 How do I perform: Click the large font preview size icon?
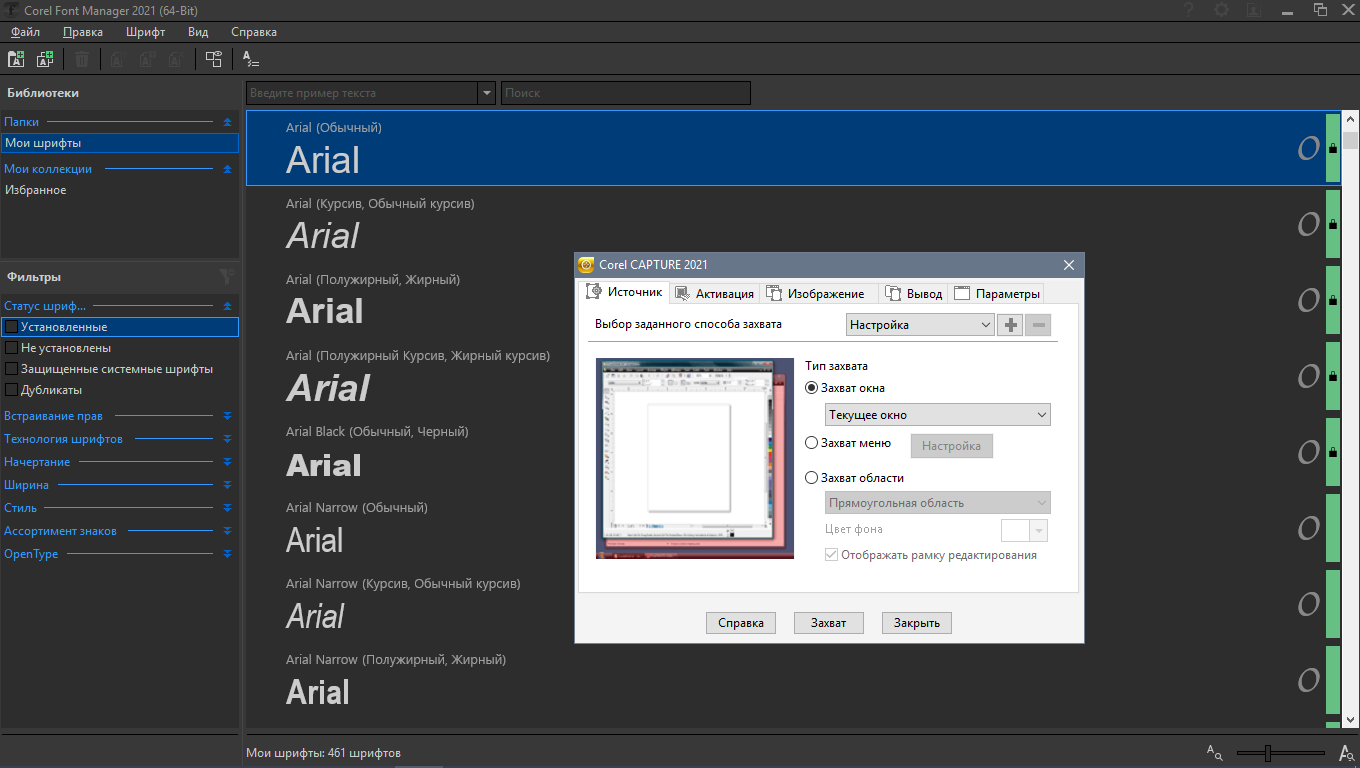1346,753
